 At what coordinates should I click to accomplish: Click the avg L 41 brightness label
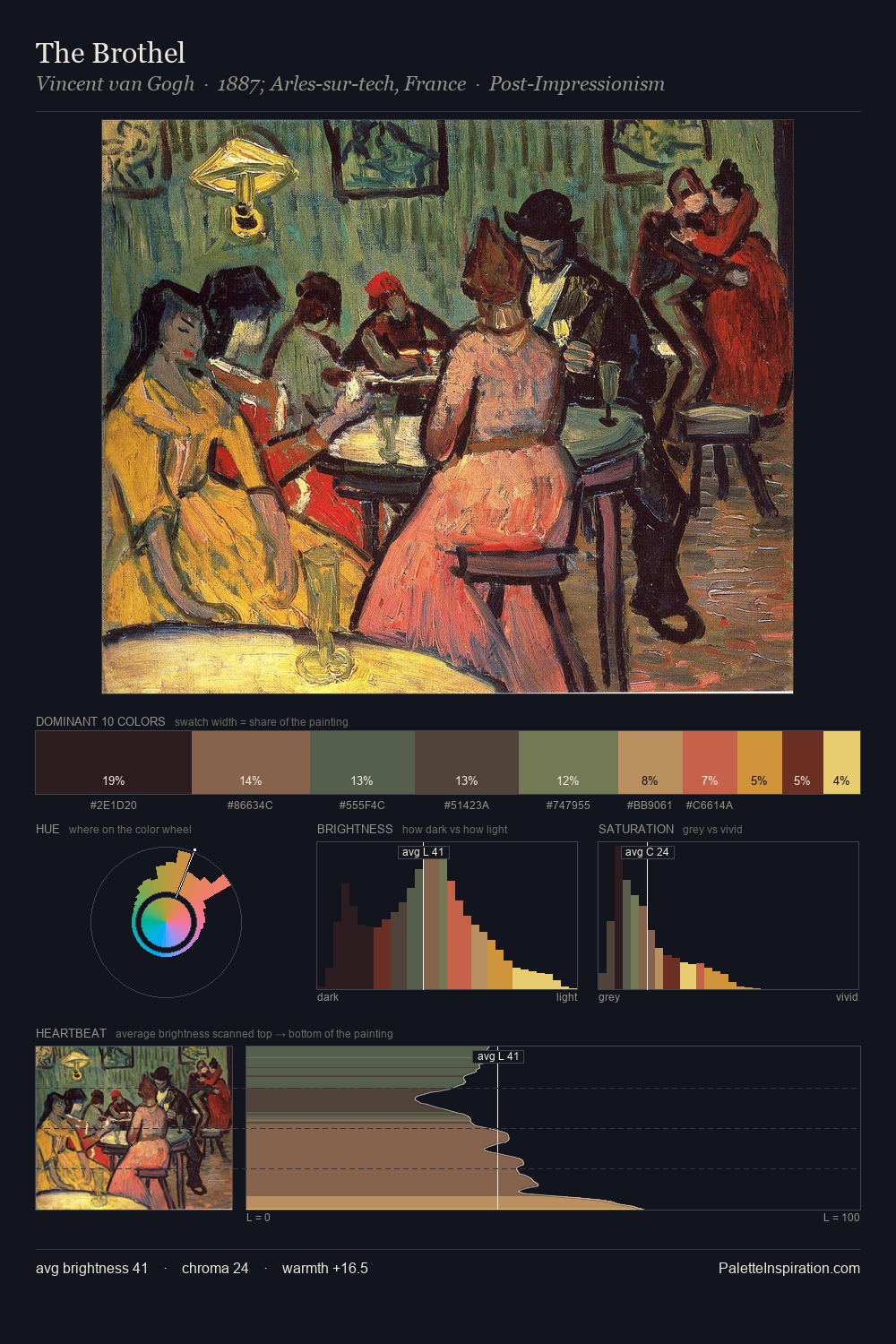(x=423, y=852)
